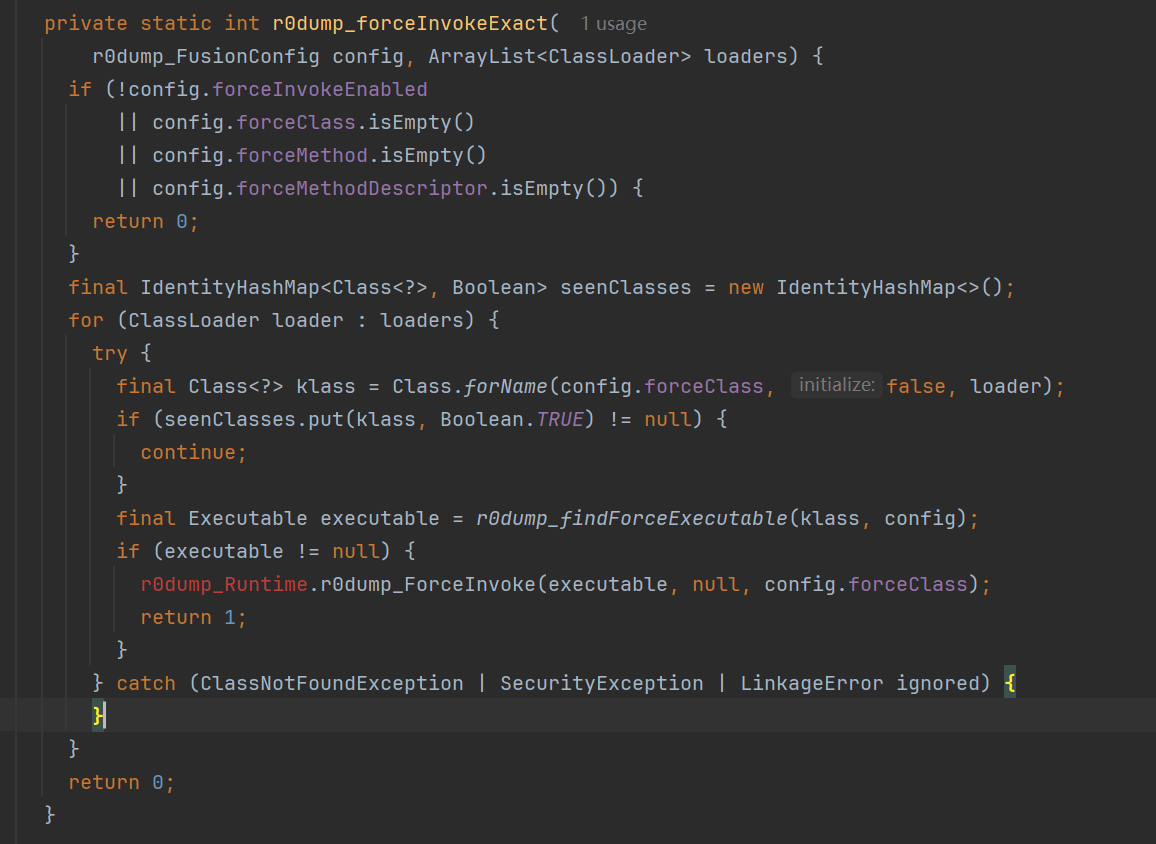Click forceMethod in the if condition
Image resolution: width=1156 pixels, height=844 pixels.
coord(302,156)
